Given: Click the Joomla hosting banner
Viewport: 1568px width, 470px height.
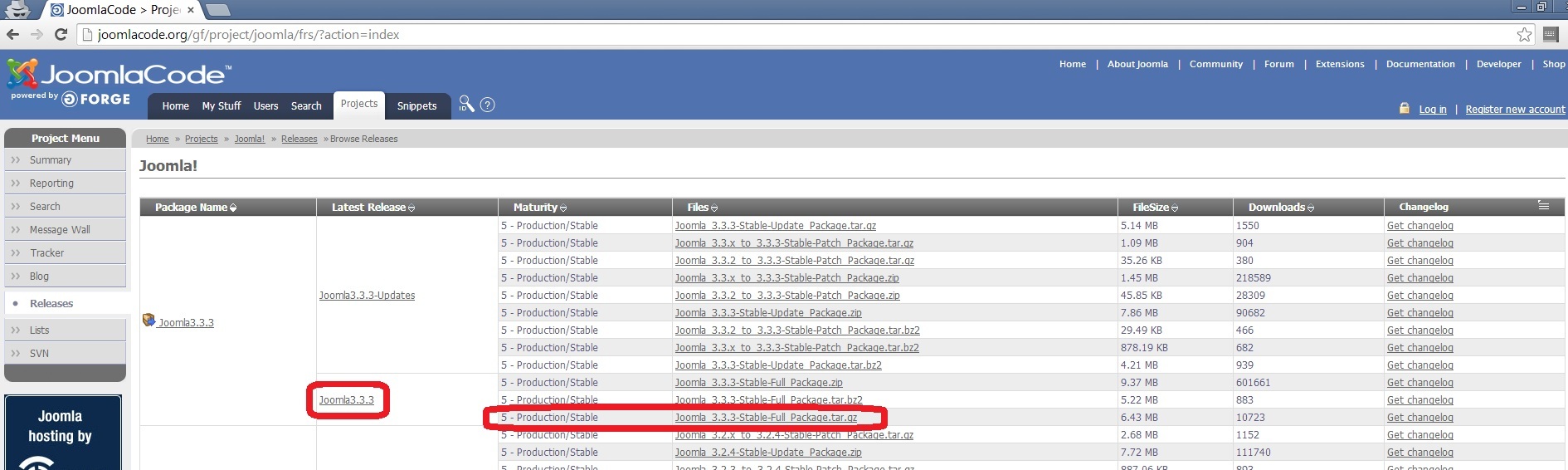Looking at the screenshot, I should 63,432.
